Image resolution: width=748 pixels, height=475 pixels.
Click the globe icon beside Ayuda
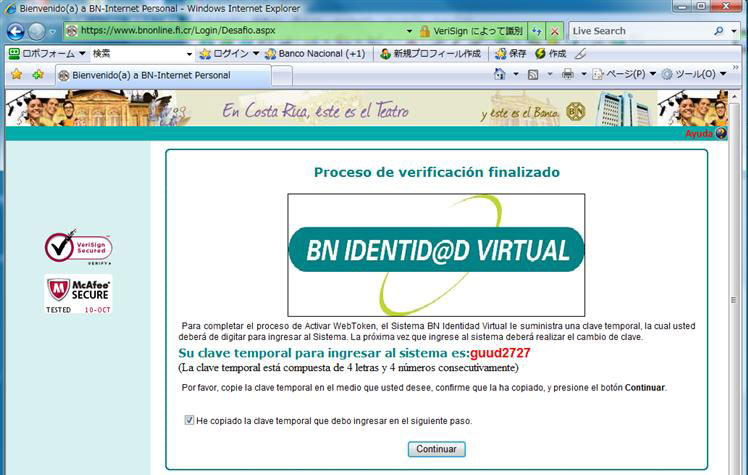721,133
